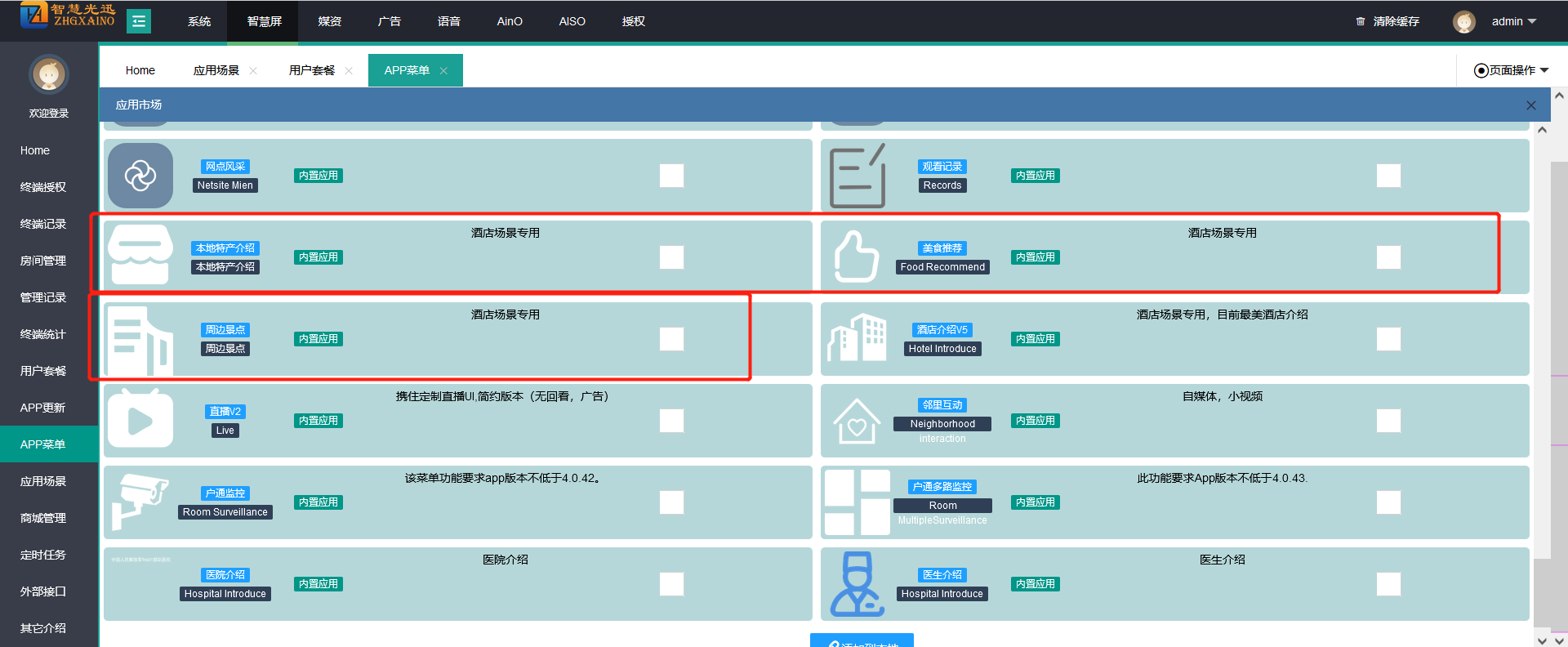Click the Live play-button TV icon

click(140, 420)
